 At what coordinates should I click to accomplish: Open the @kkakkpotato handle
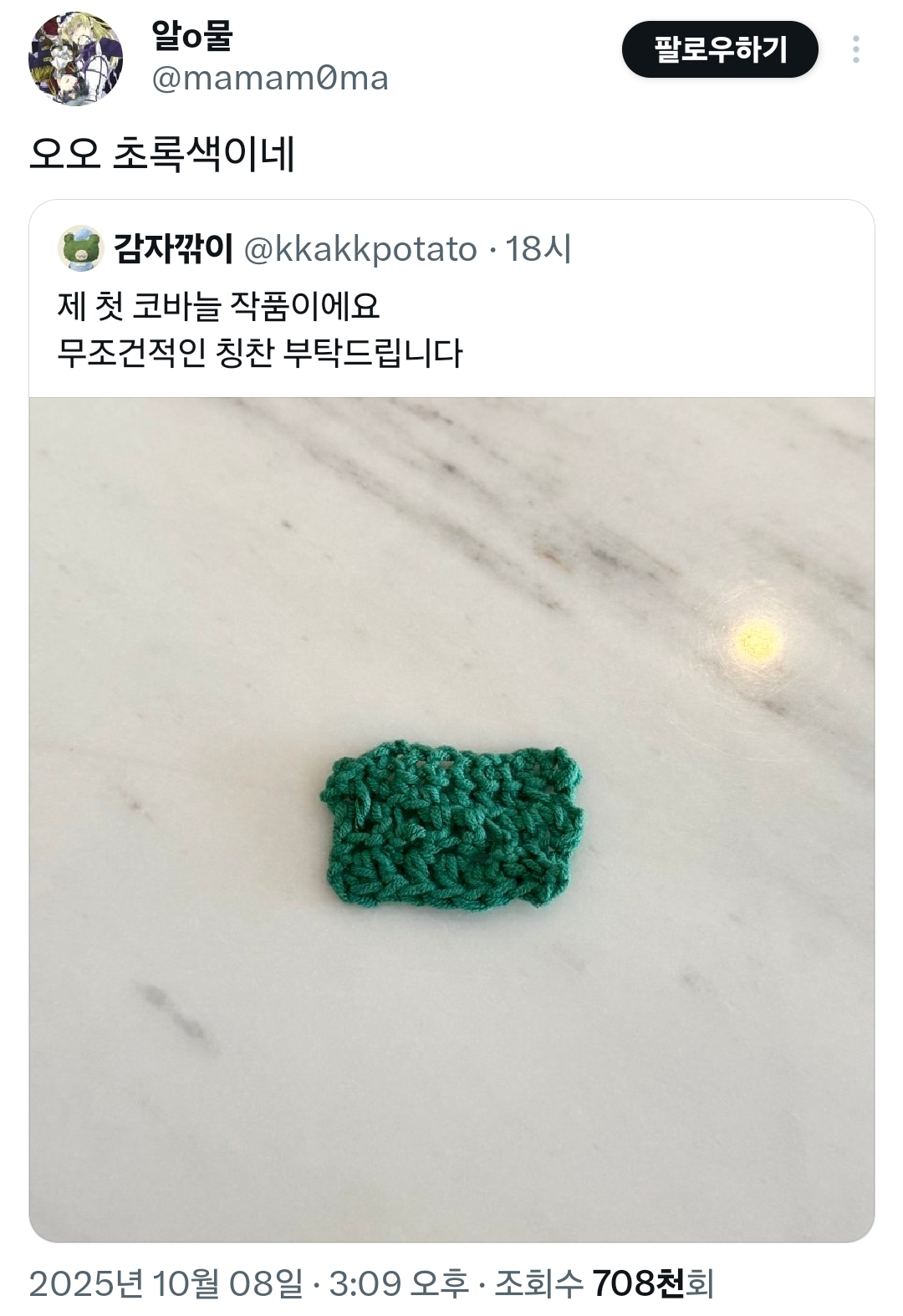[x=360, y=248]
